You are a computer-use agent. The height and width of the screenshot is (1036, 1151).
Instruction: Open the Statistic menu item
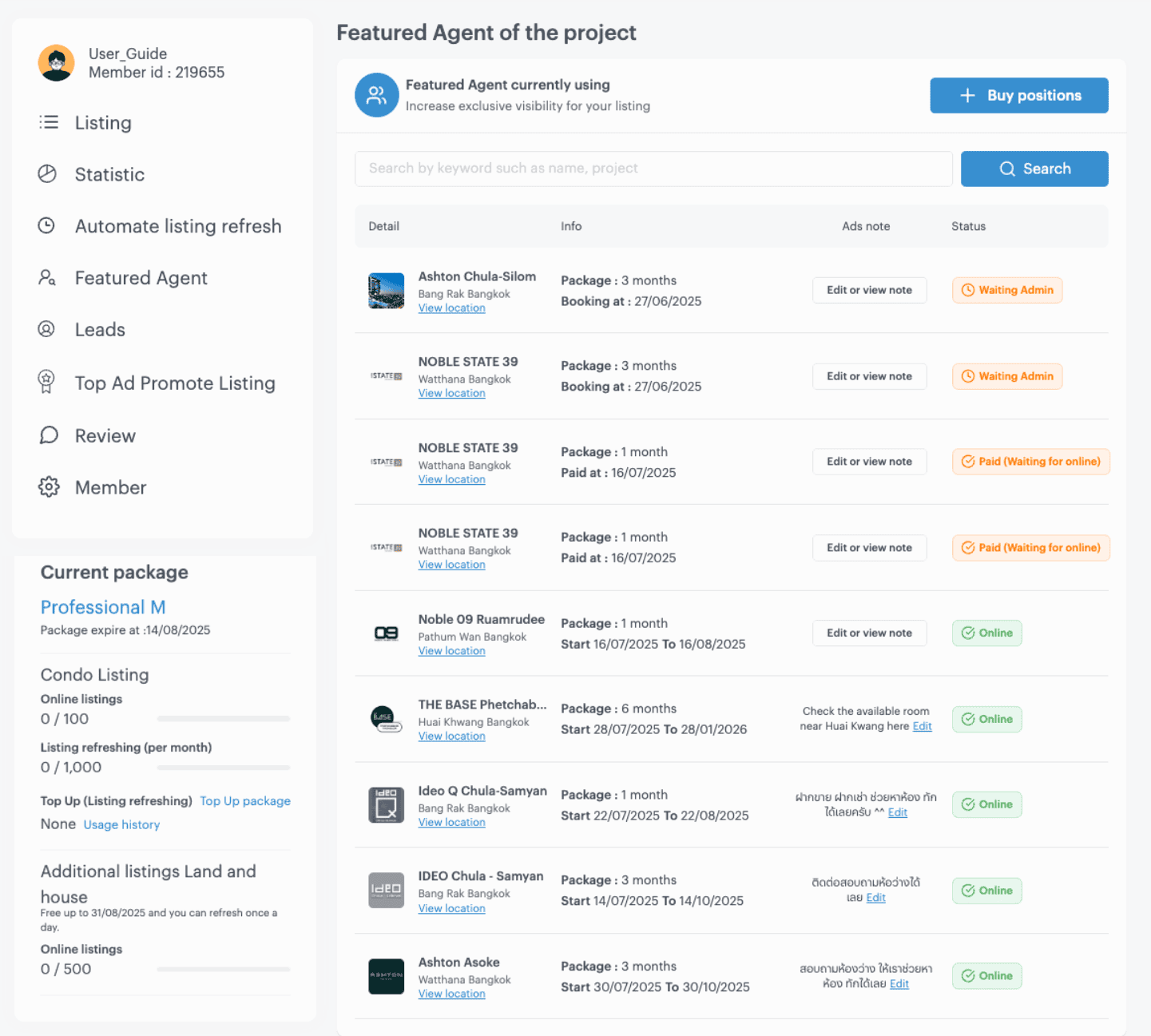109,174
